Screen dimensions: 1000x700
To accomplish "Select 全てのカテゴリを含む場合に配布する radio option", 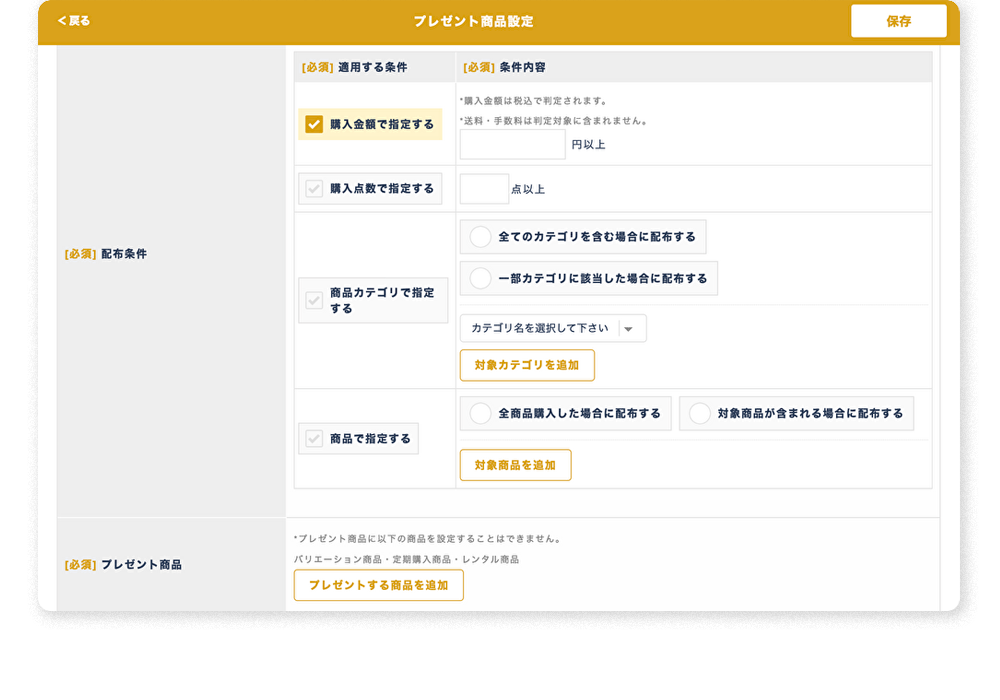I will [x=481, y=237].
